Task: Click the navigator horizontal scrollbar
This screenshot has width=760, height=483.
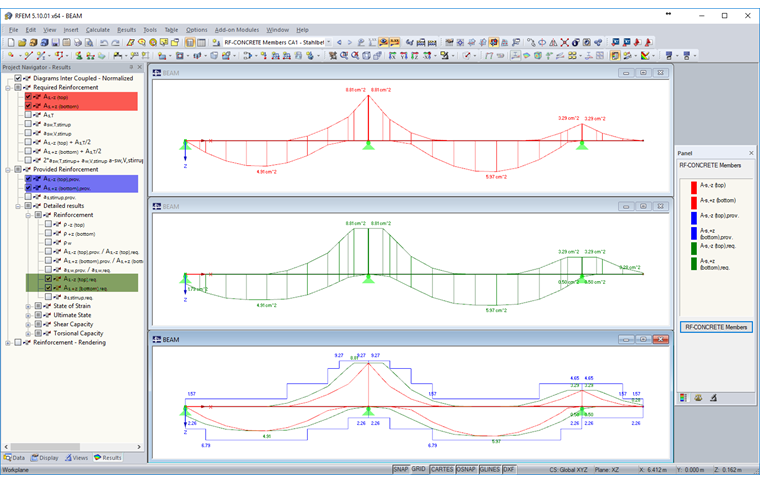Action: [x=72, y=447]
